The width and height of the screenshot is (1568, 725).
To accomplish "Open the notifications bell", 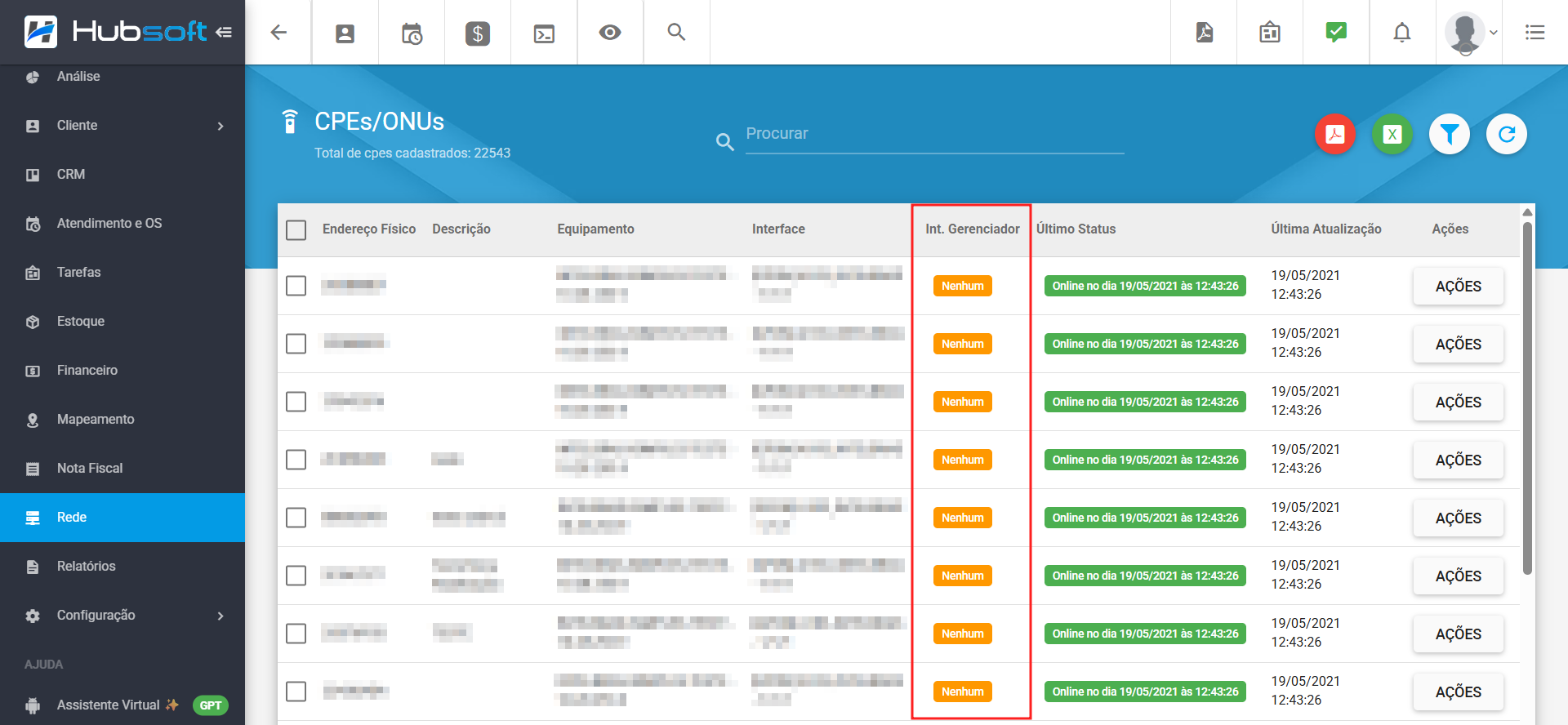I will tap(1401, 33).
